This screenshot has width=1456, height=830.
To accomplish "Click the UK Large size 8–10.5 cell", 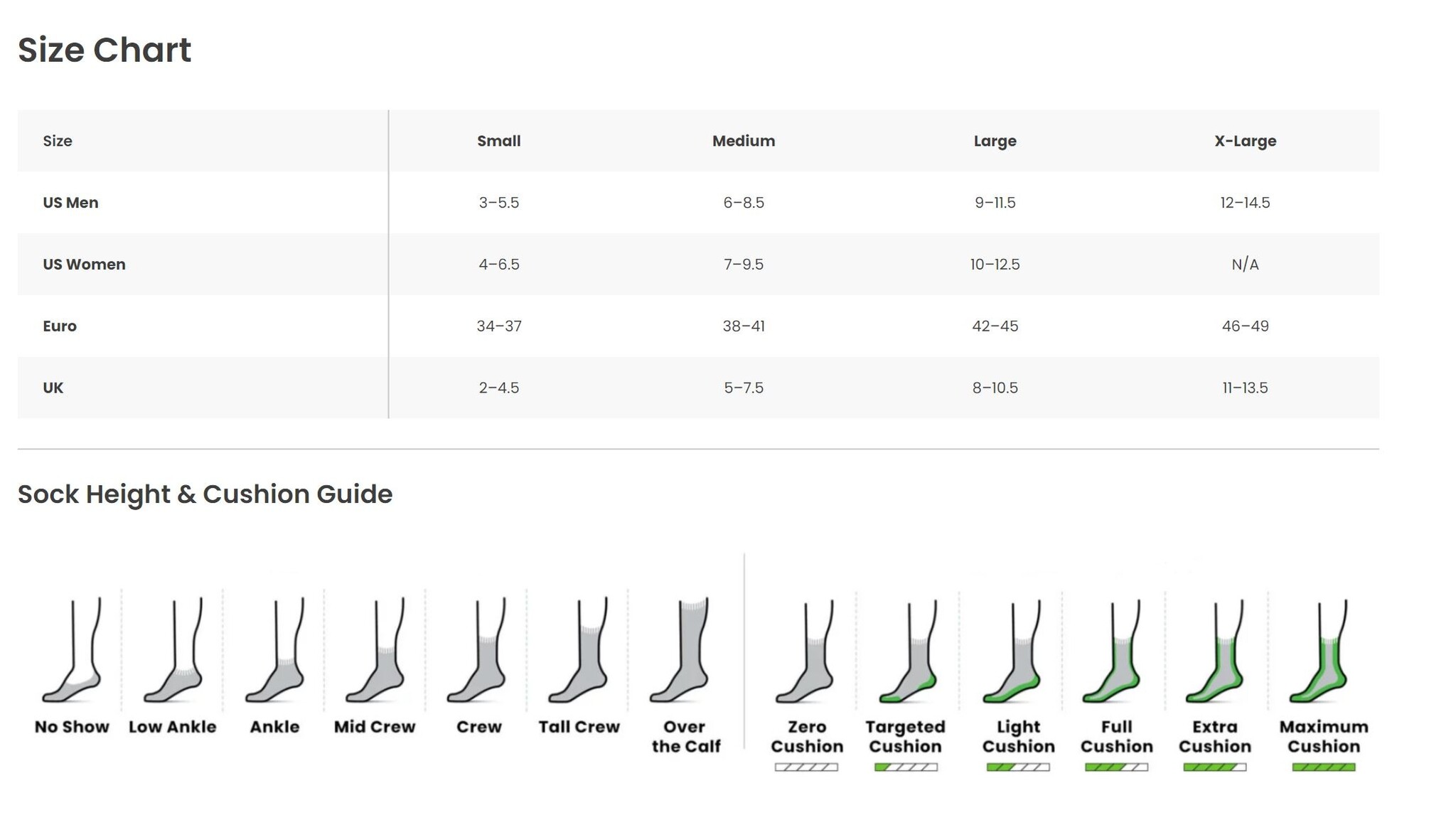I will pos(995,388).
